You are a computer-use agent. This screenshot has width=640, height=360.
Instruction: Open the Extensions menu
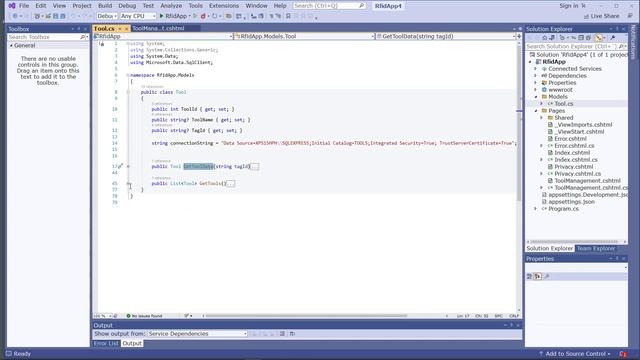point(224,6)
